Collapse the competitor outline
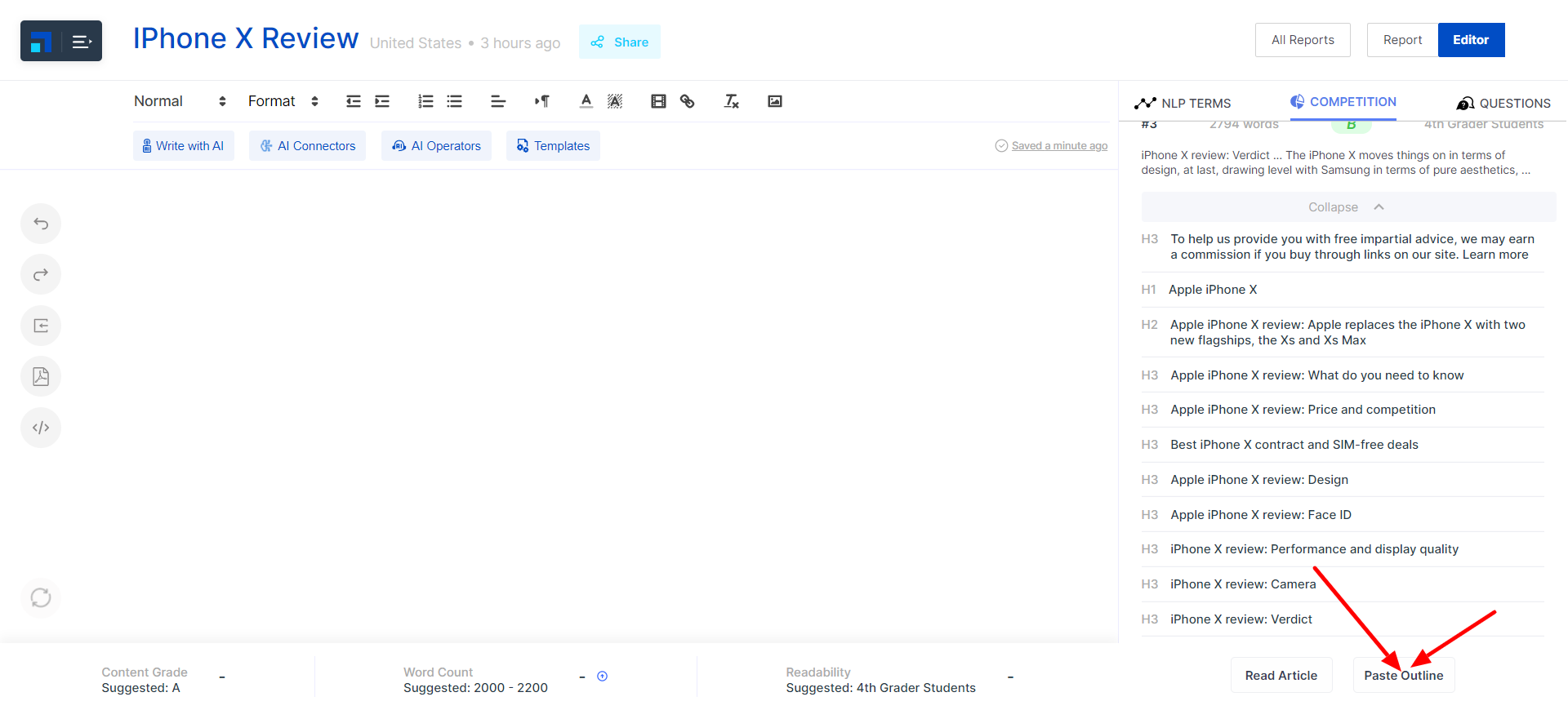 (1348, 207)
